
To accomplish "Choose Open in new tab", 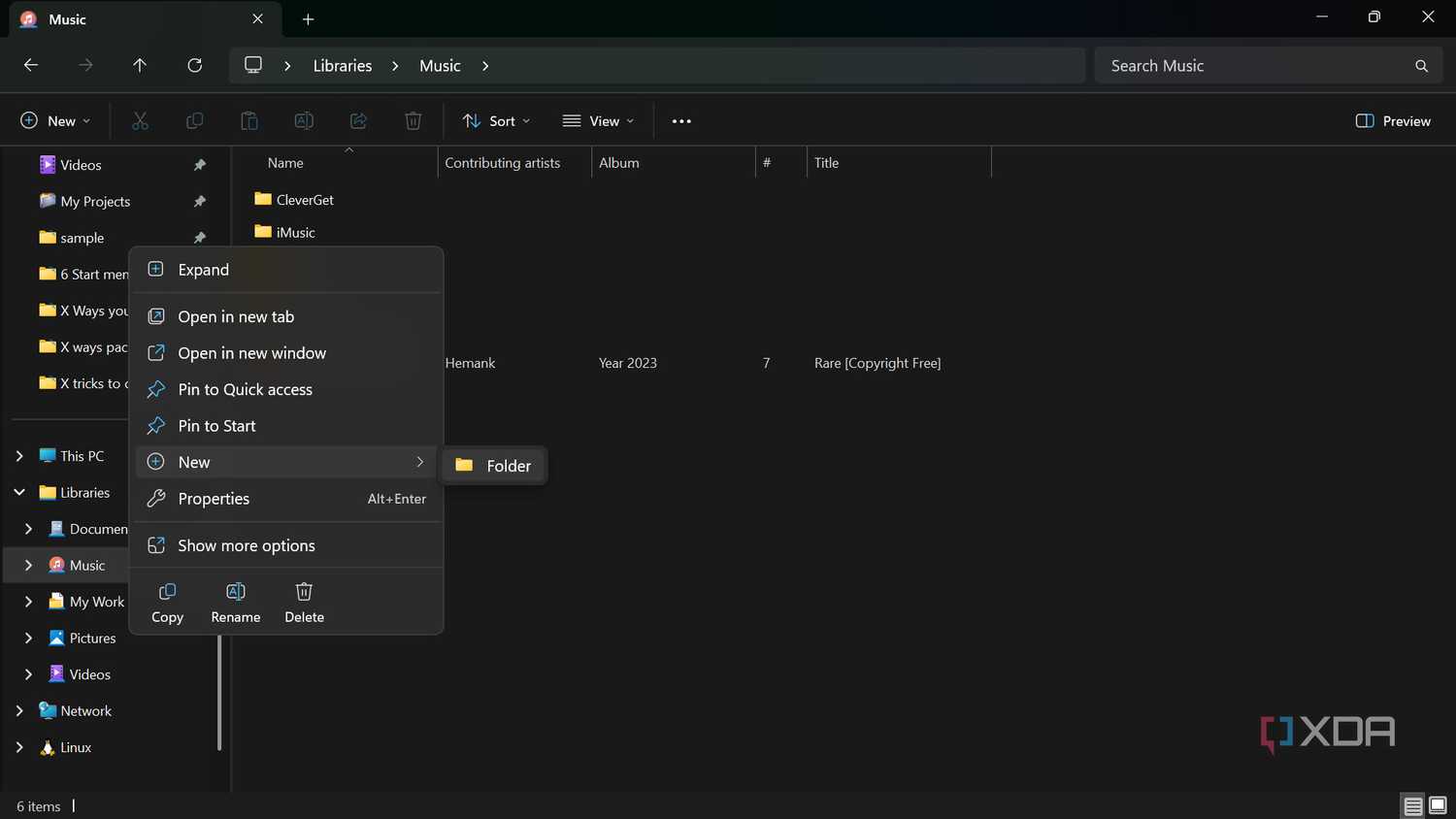I will tap(288, 316).
